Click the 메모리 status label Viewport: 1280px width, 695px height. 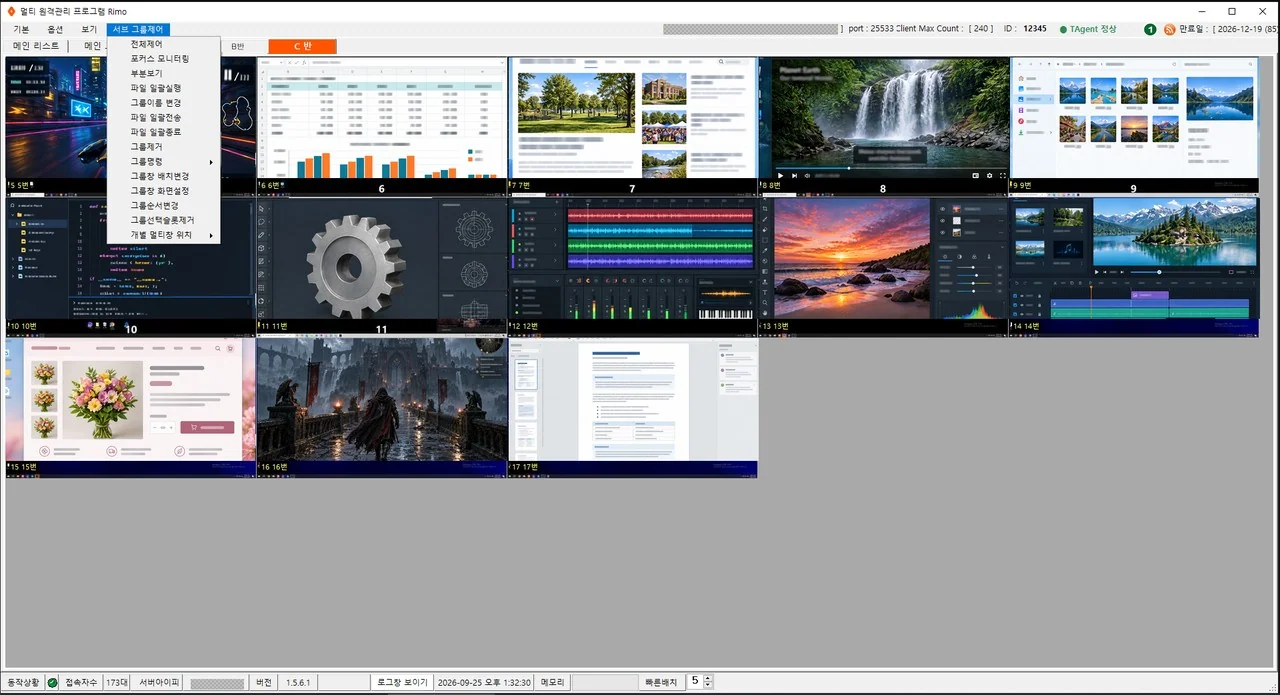pyautogui.click(x=552, y=682)
